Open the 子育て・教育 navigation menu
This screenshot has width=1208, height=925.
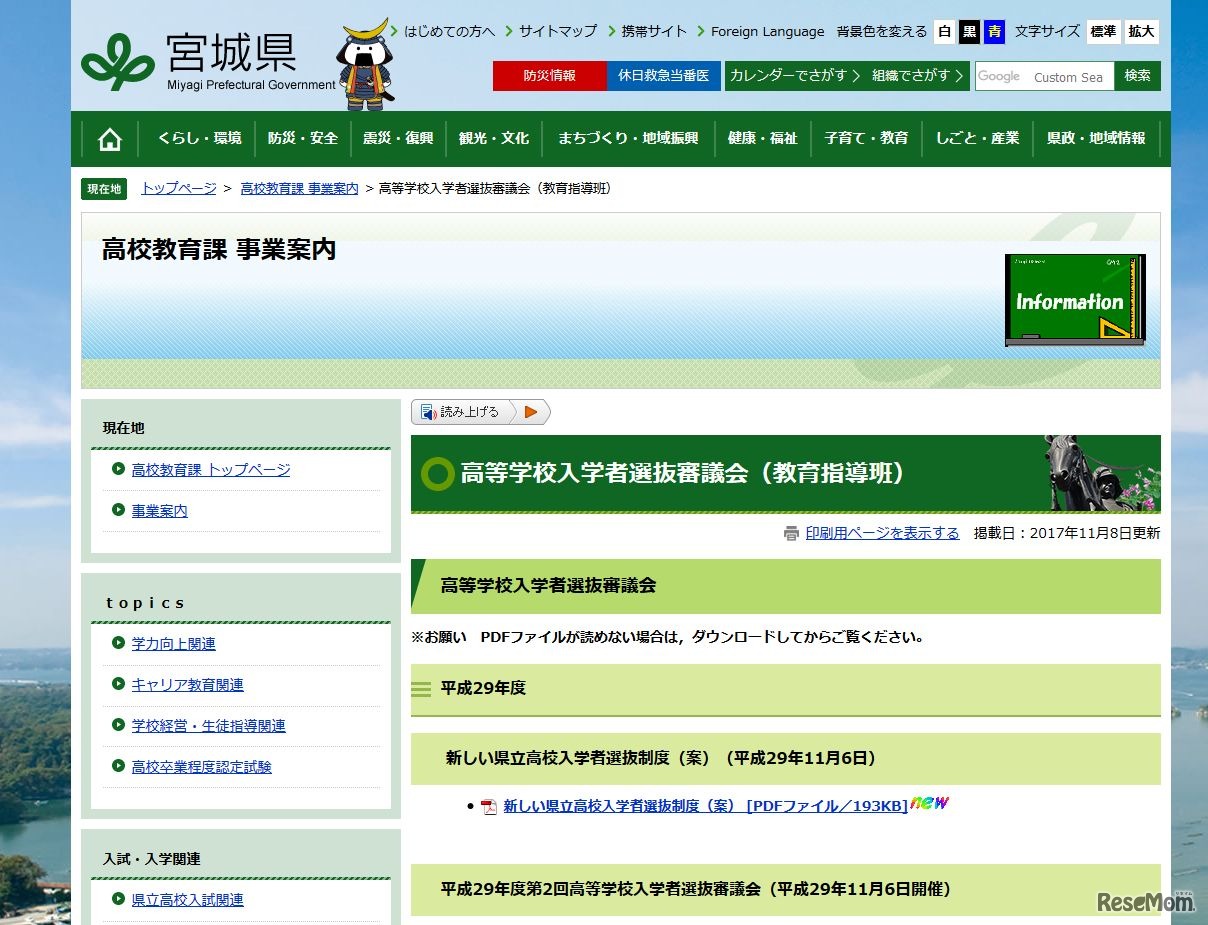point(866,139)
